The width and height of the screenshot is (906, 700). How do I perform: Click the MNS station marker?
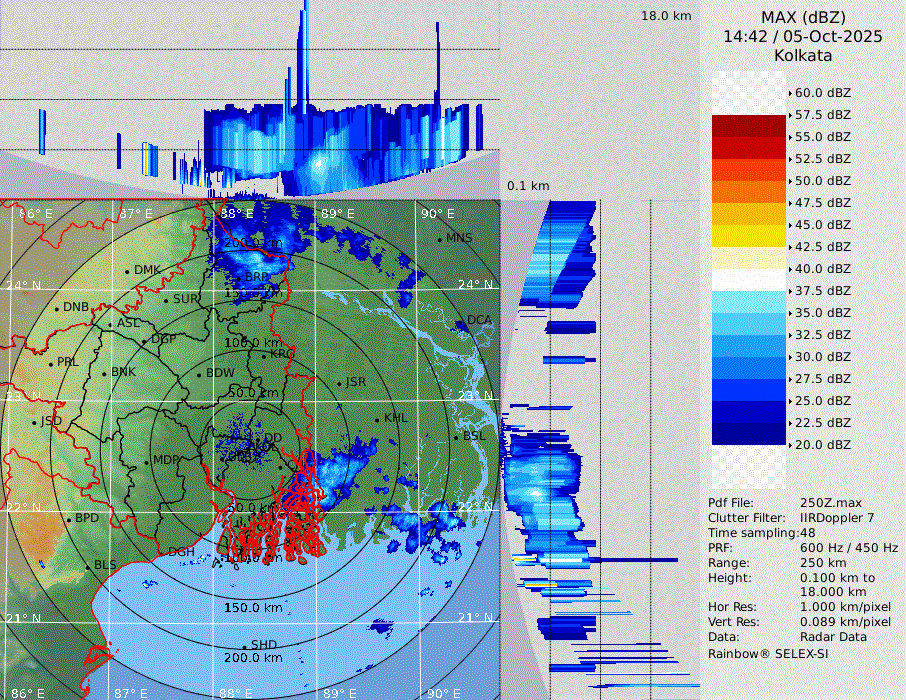click(440, 239)
